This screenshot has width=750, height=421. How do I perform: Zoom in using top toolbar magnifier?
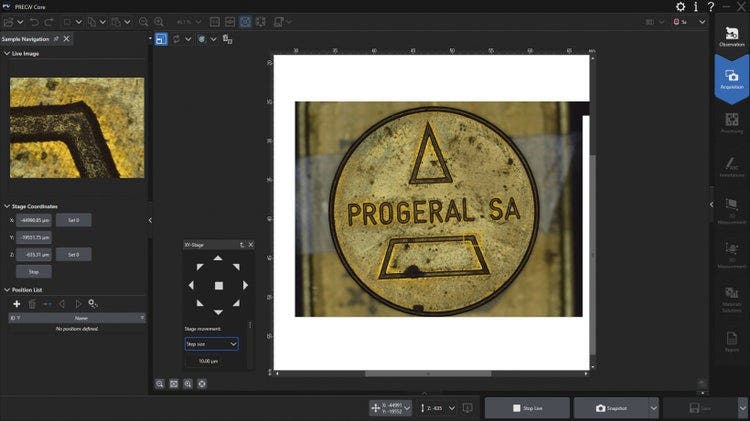click(x=159, y=21)
